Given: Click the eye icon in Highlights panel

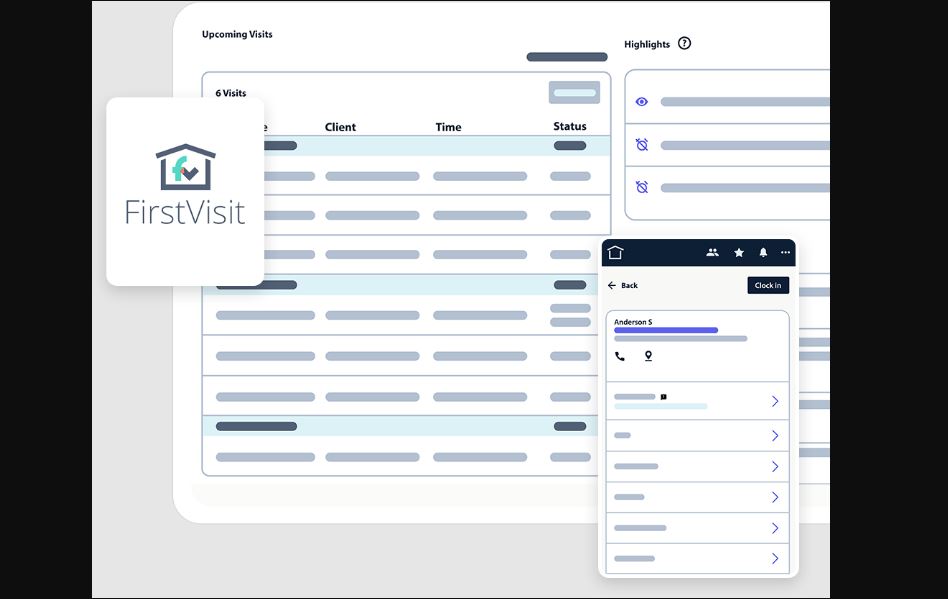Looking at the screenshot, I should pyautogui.click(x=641, y=102).
